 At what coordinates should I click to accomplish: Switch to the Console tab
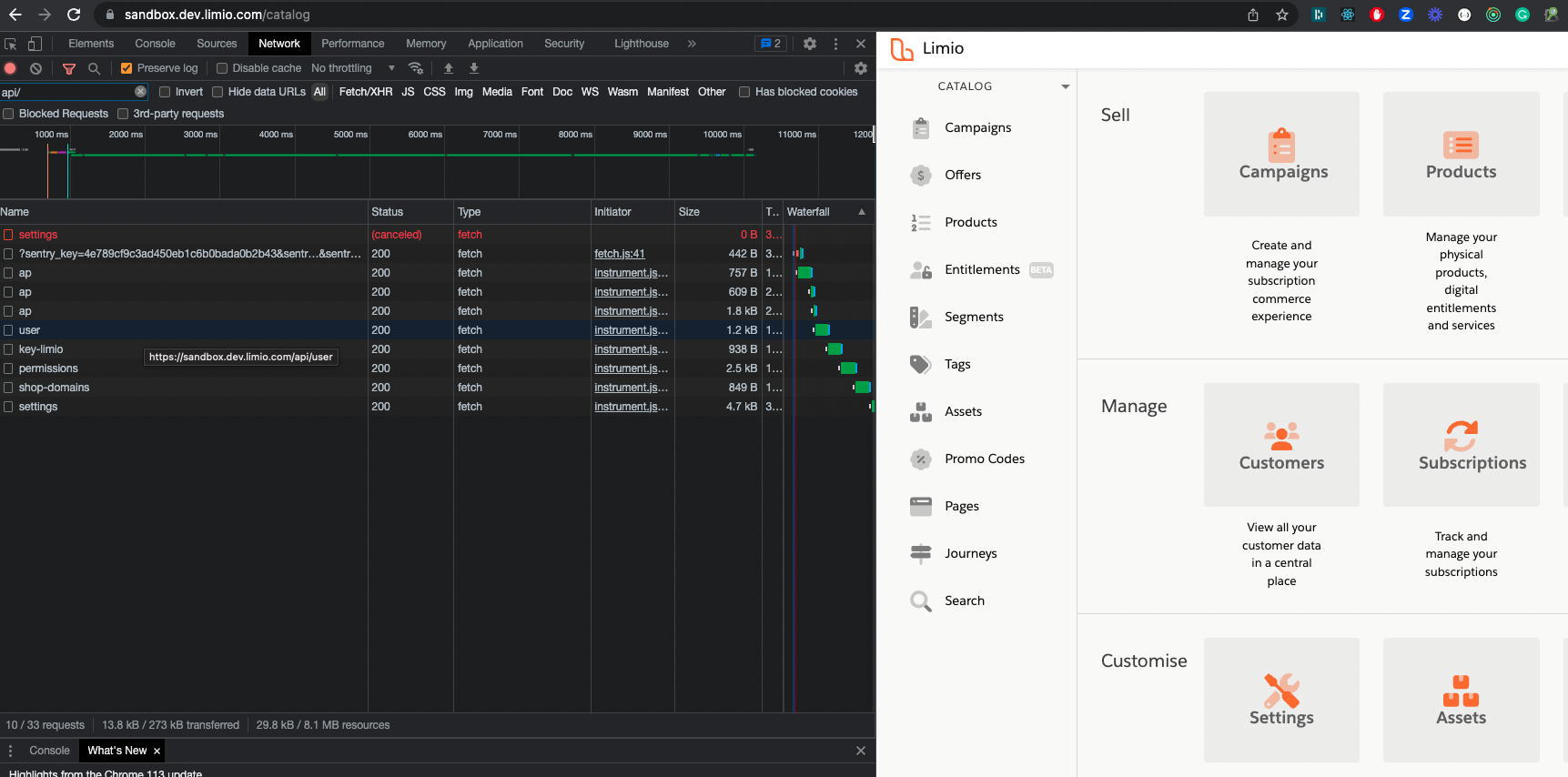click(x=155, y=44)
